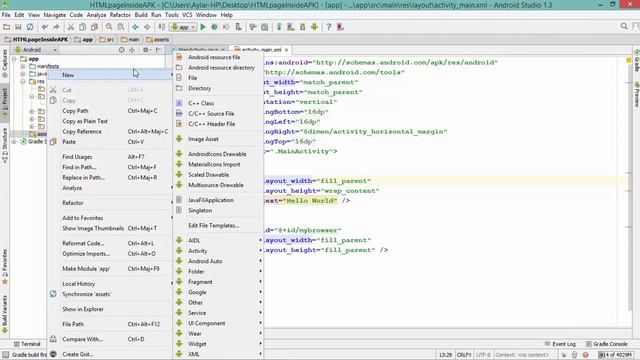Click the Undo arrow icon
Viewport: 640px width, 360px height.
pyautogui.click(x=44, y=27)
